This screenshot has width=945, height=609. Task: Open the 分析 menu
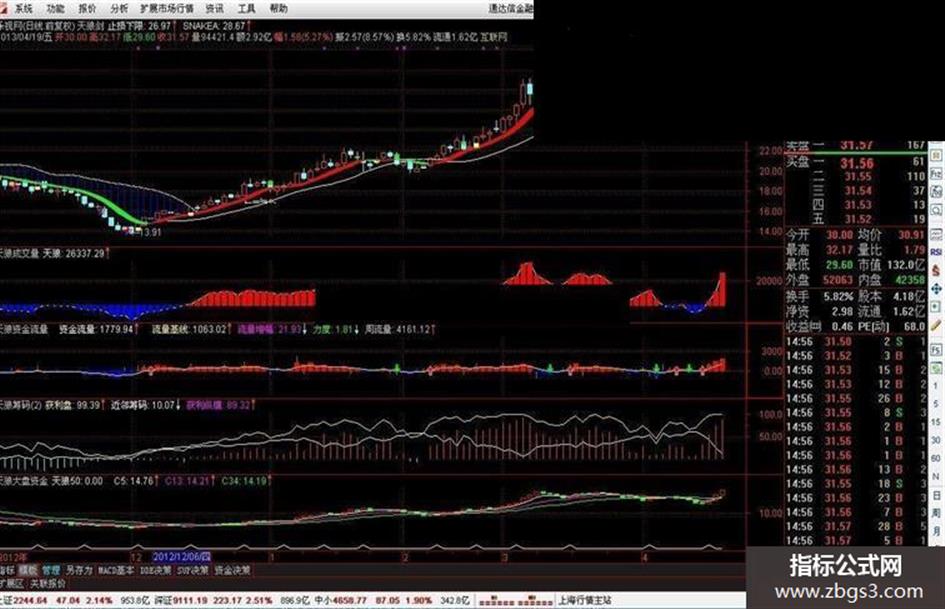[x=119, y=8]
